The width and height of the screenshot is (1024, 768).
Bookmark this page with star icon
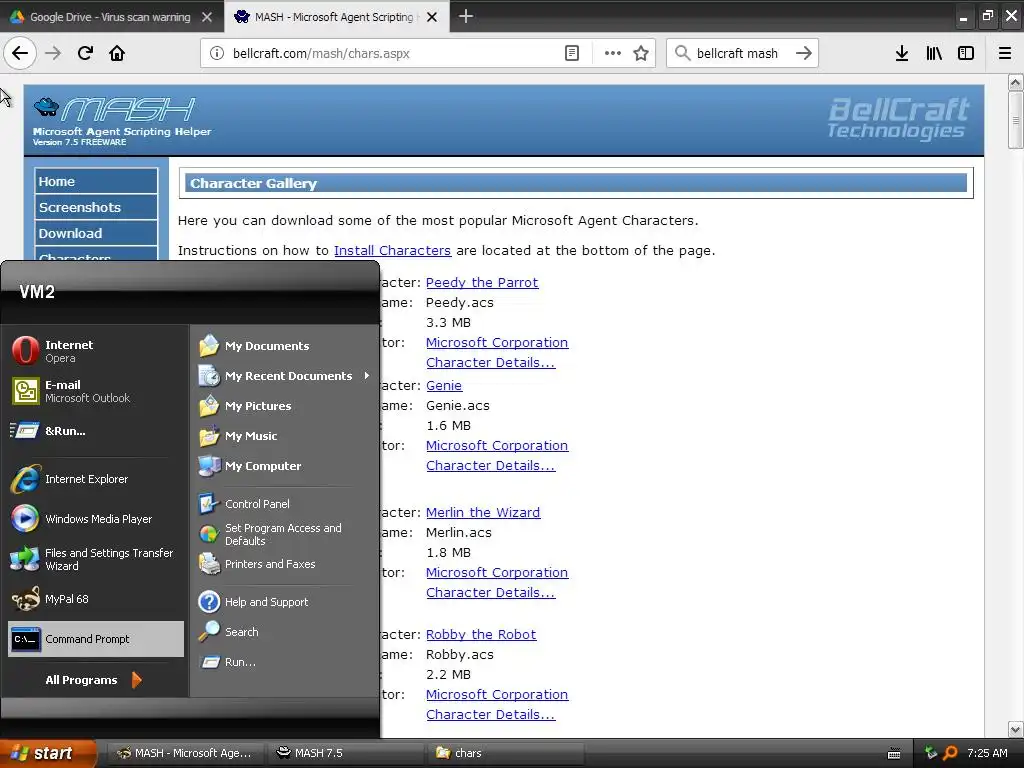pos(641,54)
